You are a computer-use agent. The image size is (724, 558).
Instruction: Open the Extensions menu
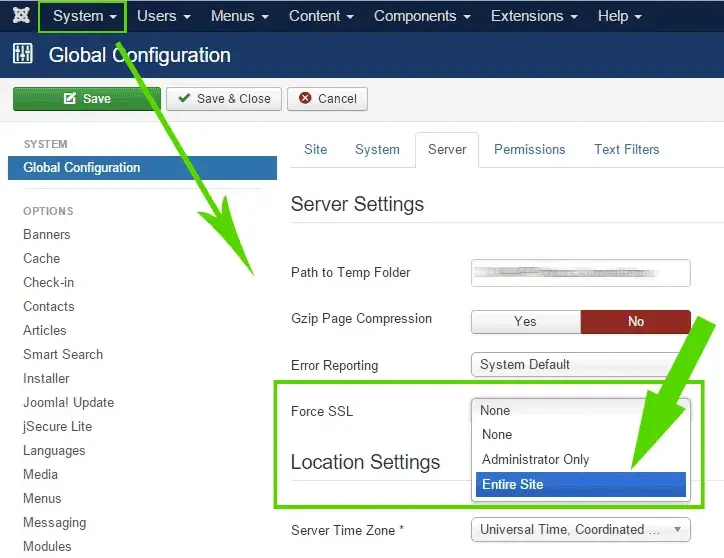pyautogui.click(x=534, y=16)
